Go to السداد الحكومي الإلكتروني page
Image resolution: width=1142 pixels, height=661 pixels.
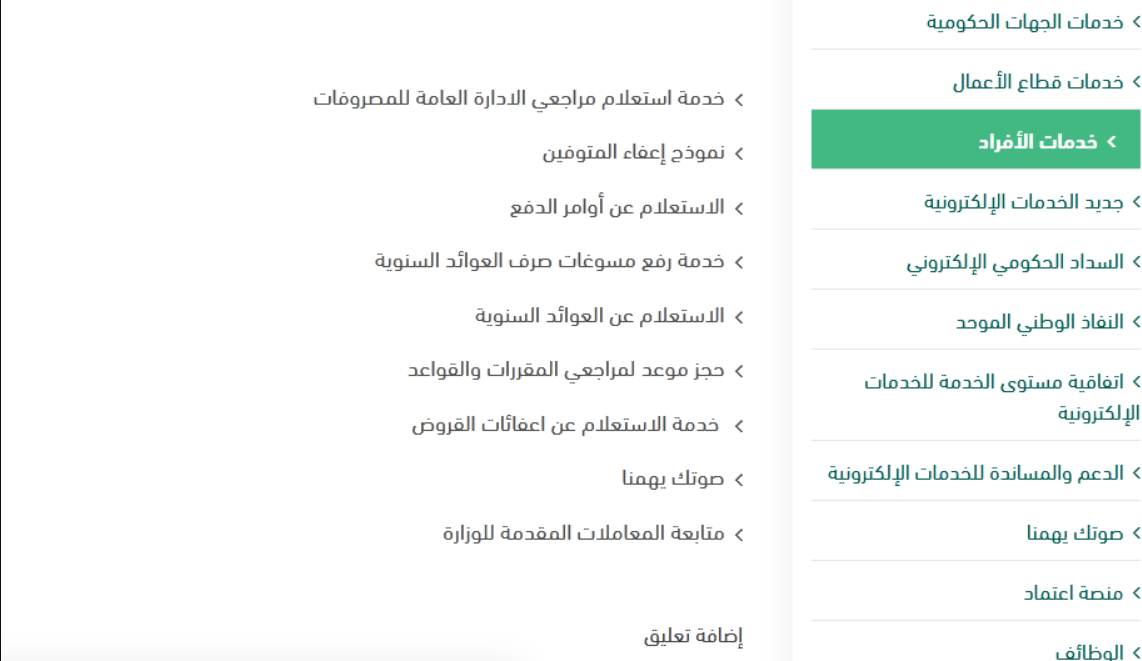coord(1015,262)
